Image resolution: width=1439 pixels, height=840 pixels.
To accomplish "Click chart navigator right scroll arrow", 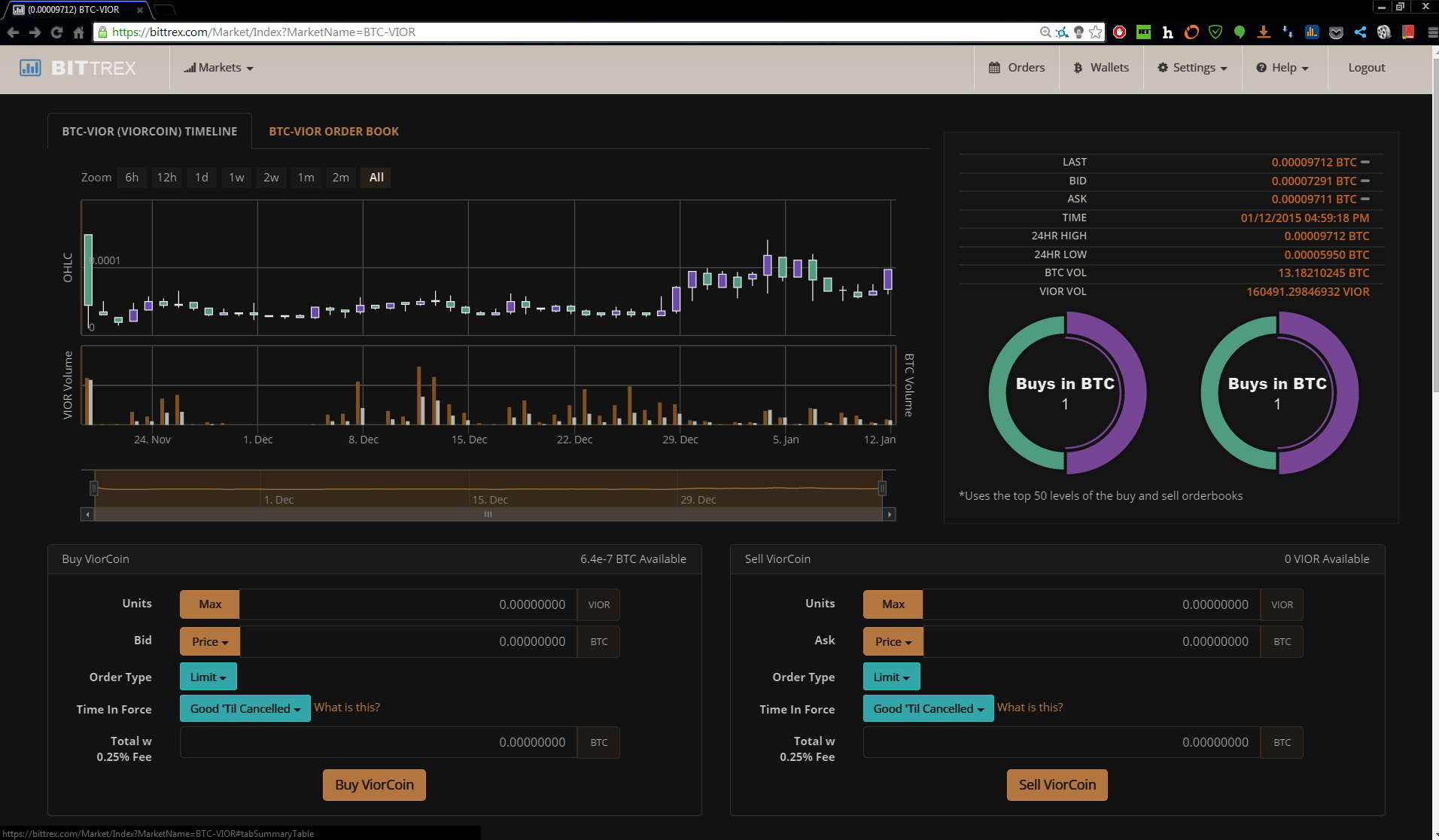I will 890,514.
